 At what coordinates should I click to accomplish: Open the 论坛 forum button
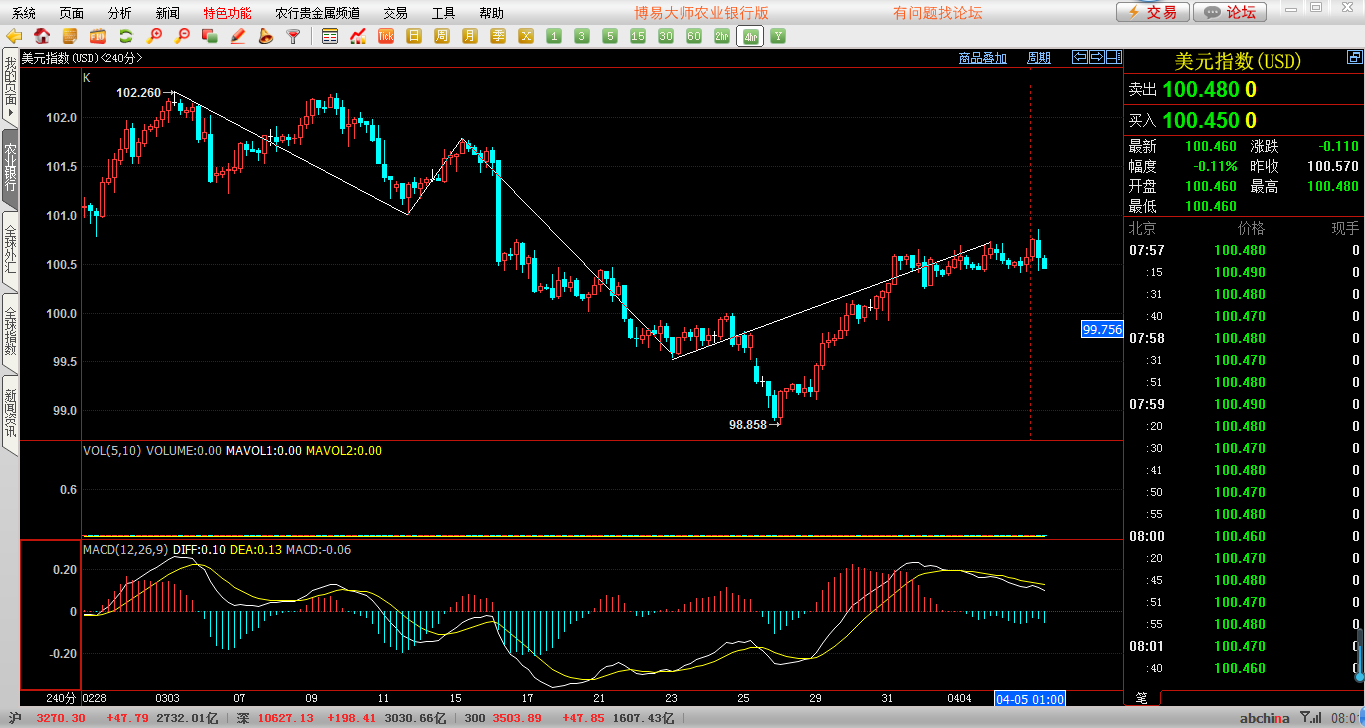1230,12
